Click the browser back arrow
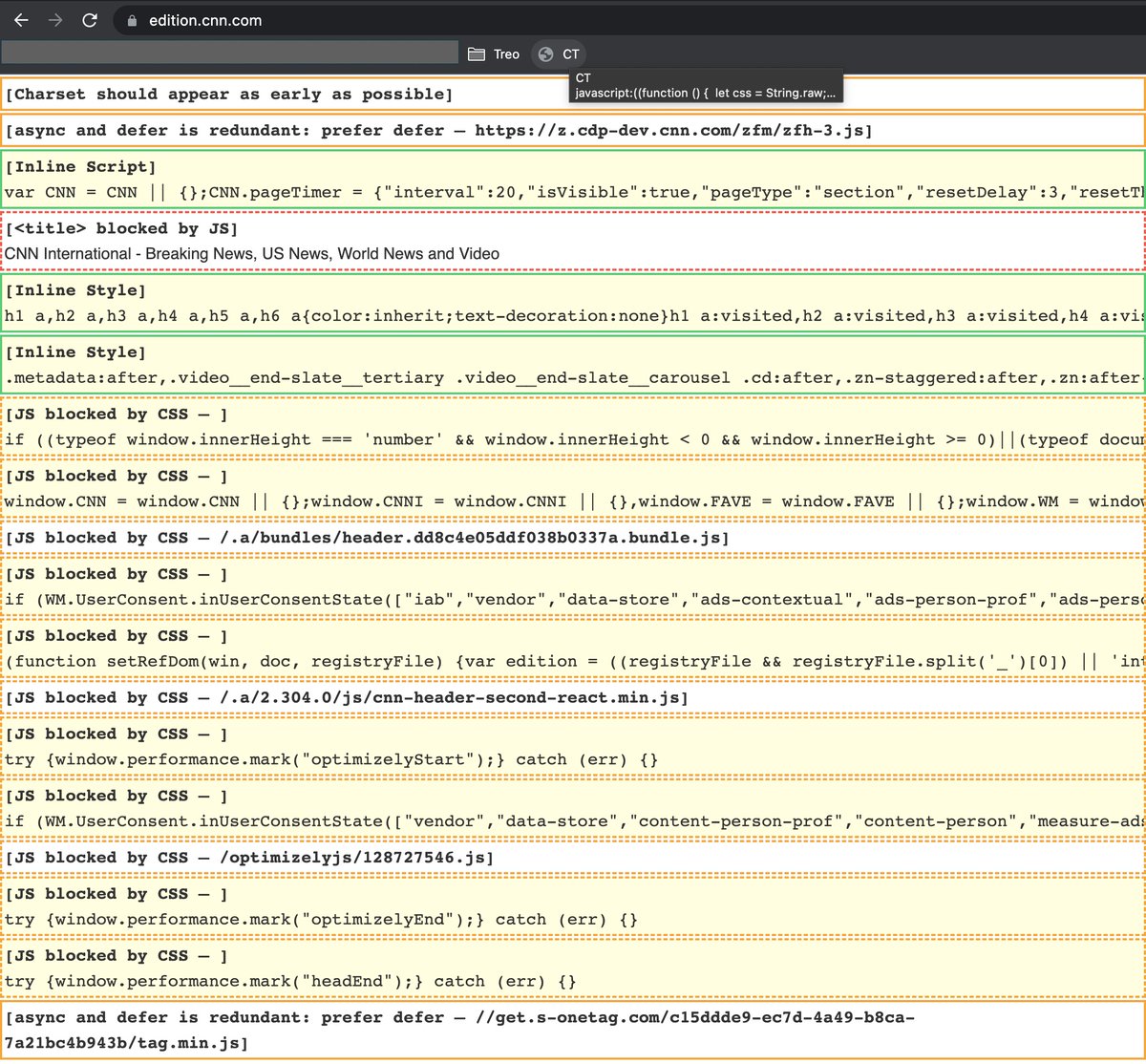 tap(21, 20)
